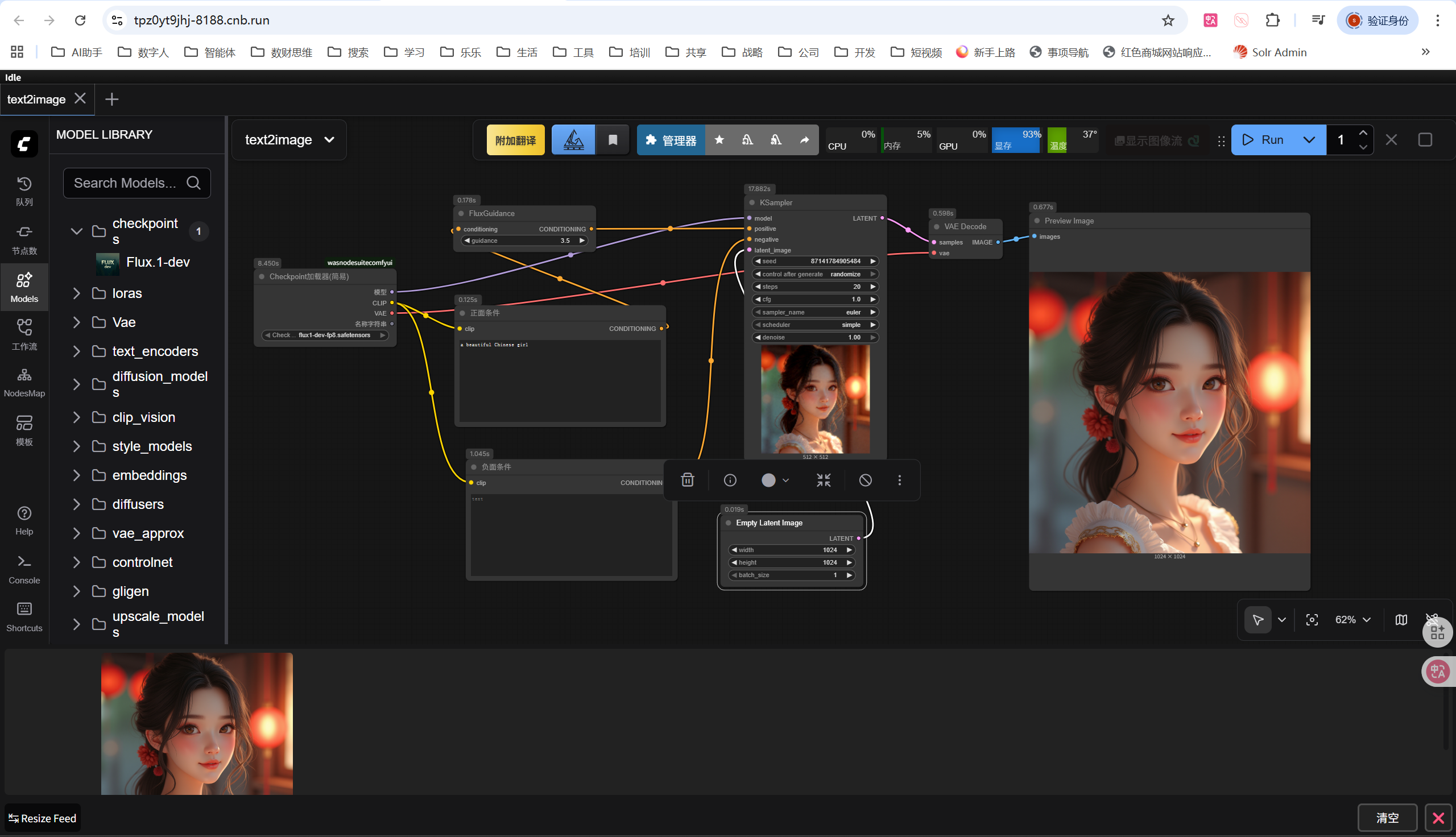Click the bookmark icon in toolbar
Viewport: 1456px width, 837px height.
[613, 140]
